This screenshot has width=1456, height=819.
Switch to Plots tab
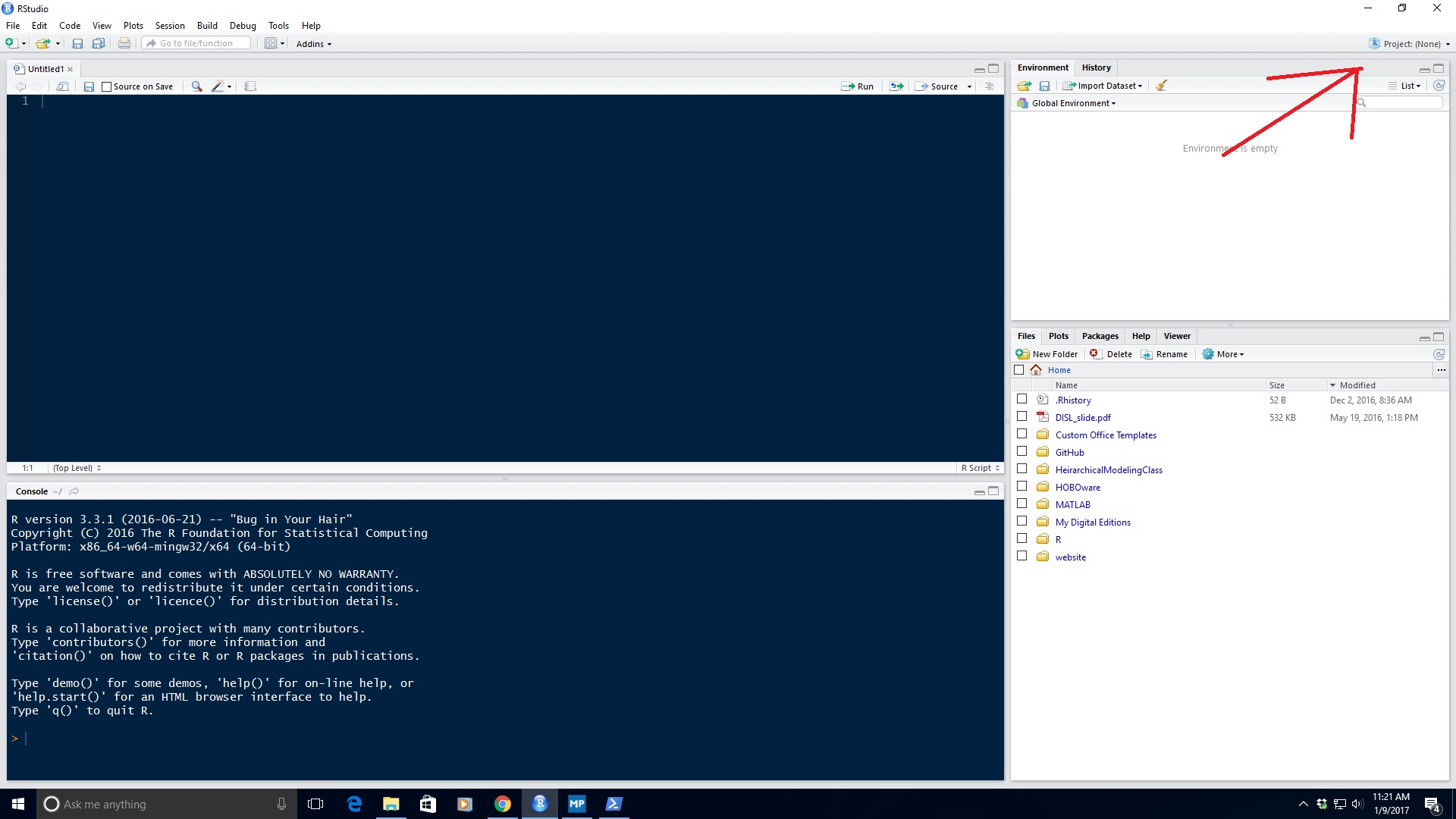coord(1058,336)
